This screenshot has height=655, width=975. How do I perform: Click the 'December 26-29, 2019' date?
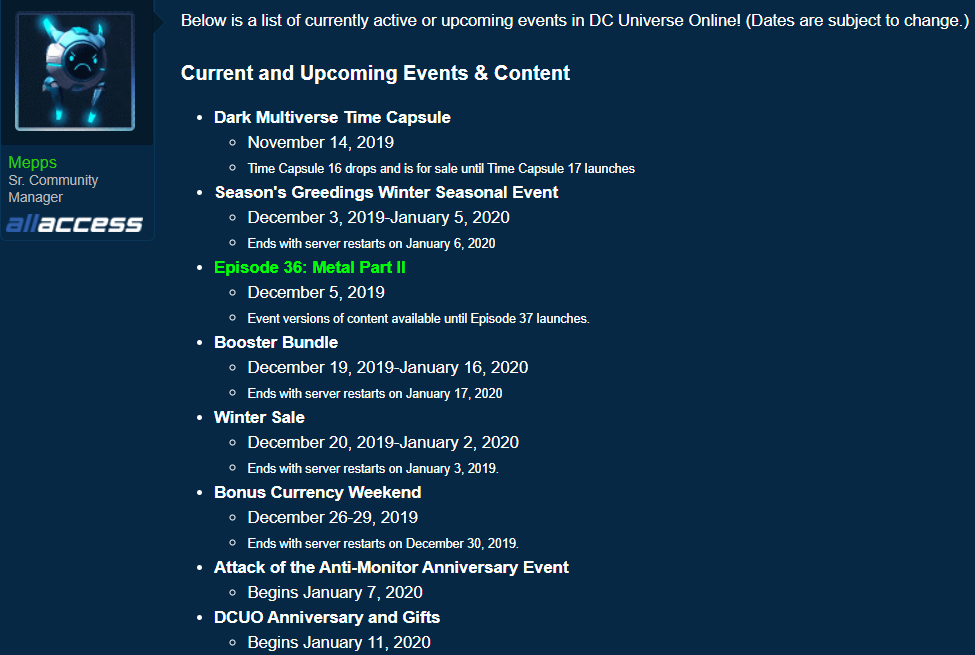click(x=333, y=518)
